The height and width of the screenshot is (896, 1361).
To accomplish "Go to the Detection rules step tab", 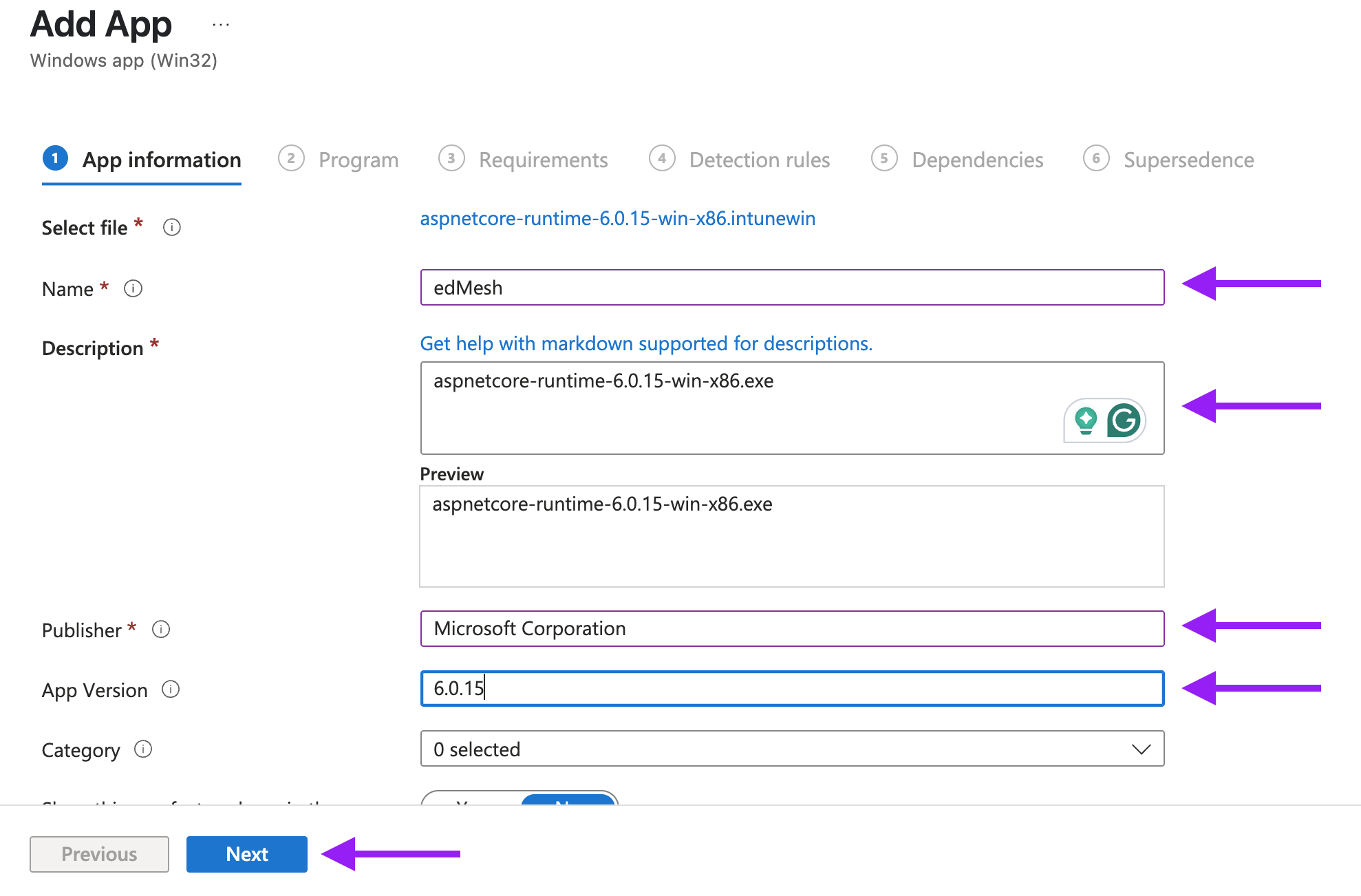I will [740, 160].
